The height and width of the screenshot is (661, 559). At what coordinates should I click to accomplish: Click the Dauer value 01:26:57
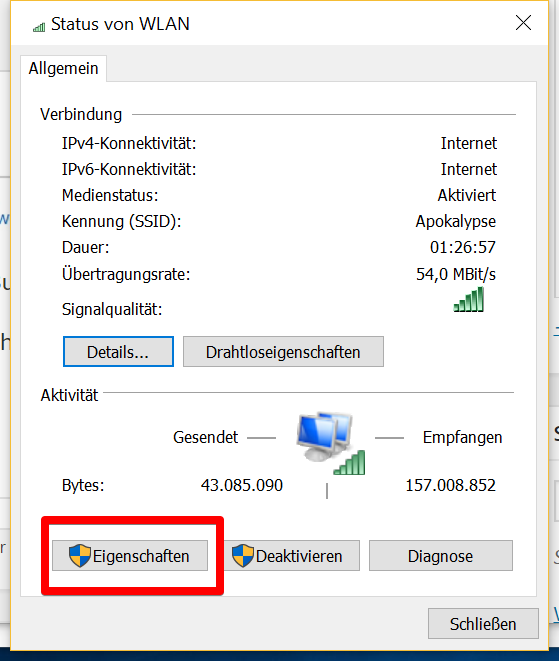click(x=463, y=247)
